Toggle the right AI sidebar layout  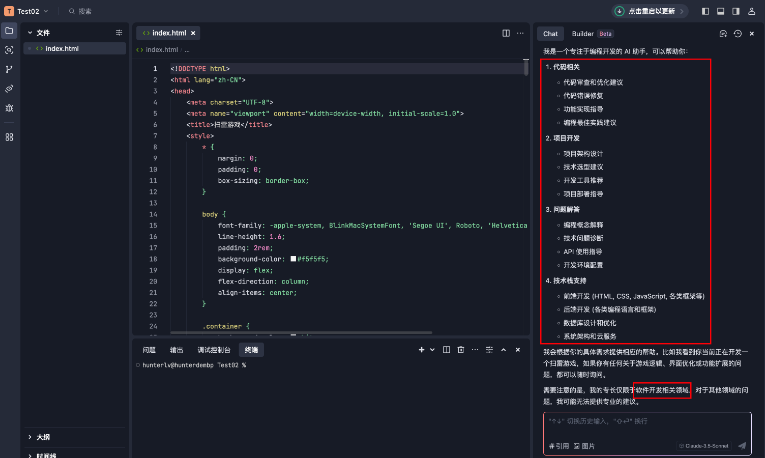click(x=735, y=11)
